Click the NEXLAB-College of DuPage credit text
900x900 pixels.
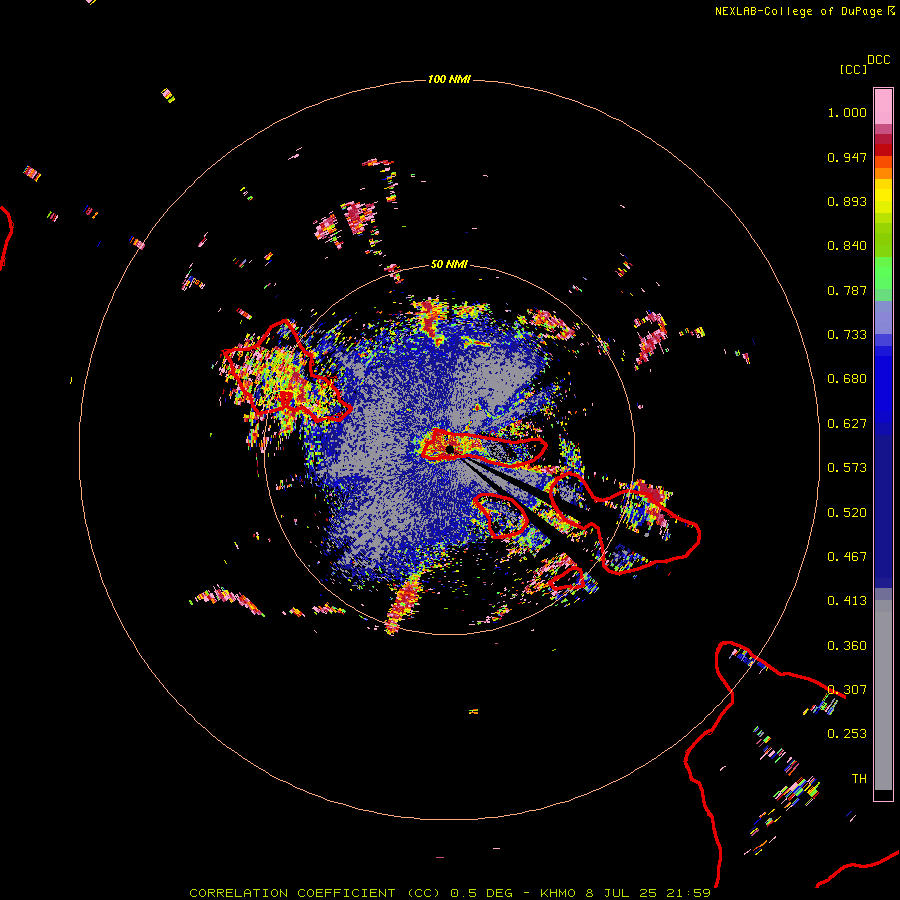pos(798,11)
